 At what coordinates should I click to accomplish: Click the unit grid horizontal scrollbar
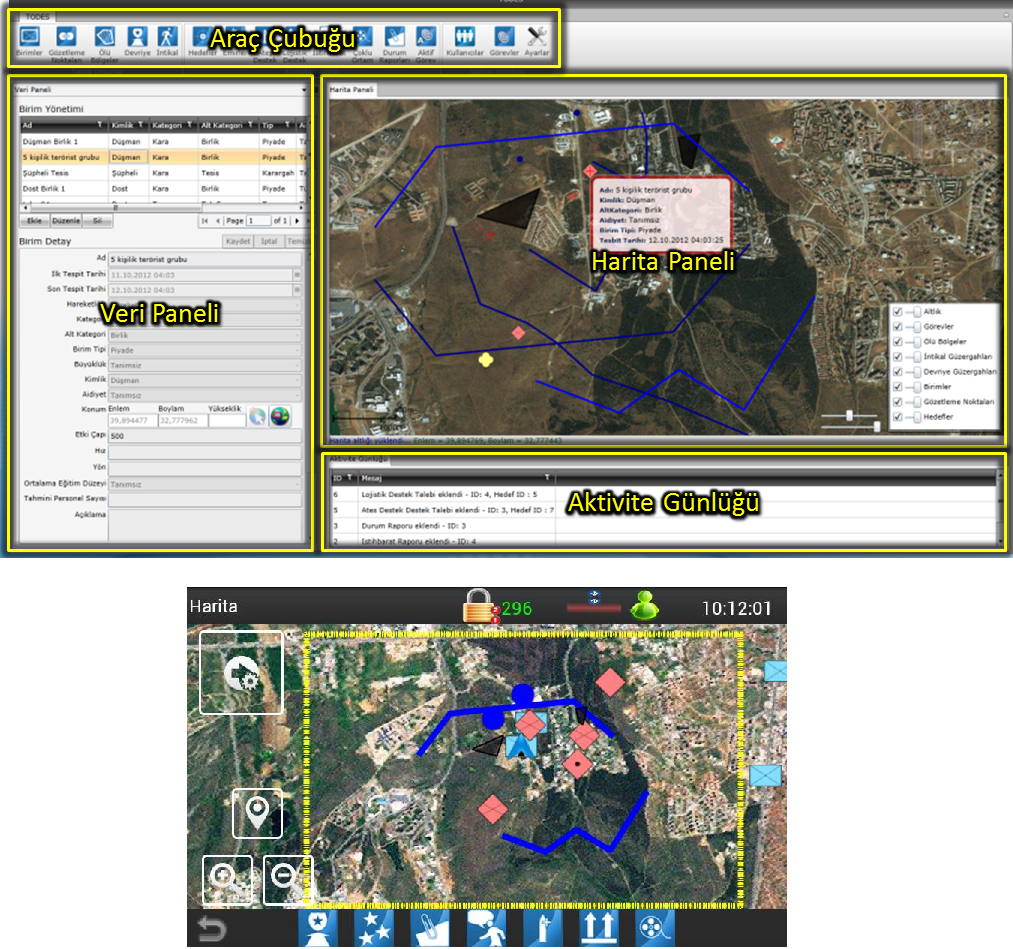163,208
